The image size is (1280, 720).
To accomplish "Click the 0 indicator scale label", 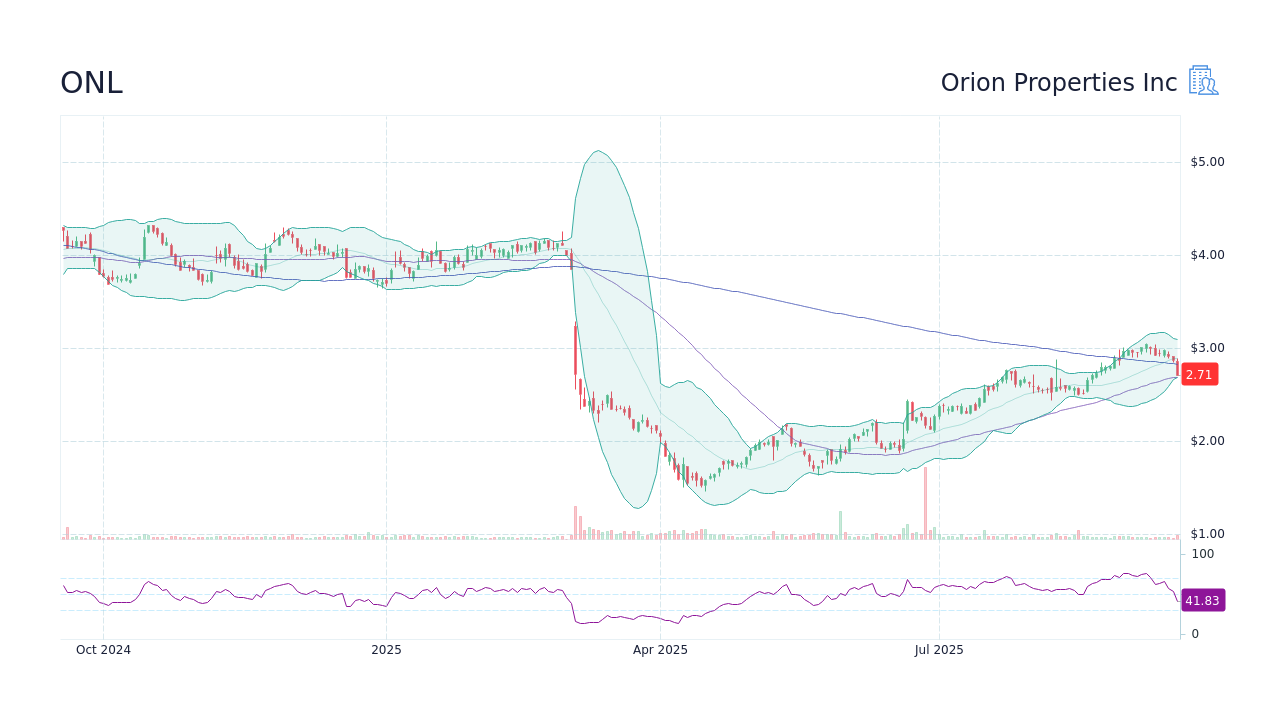I will pos(1193,633).
